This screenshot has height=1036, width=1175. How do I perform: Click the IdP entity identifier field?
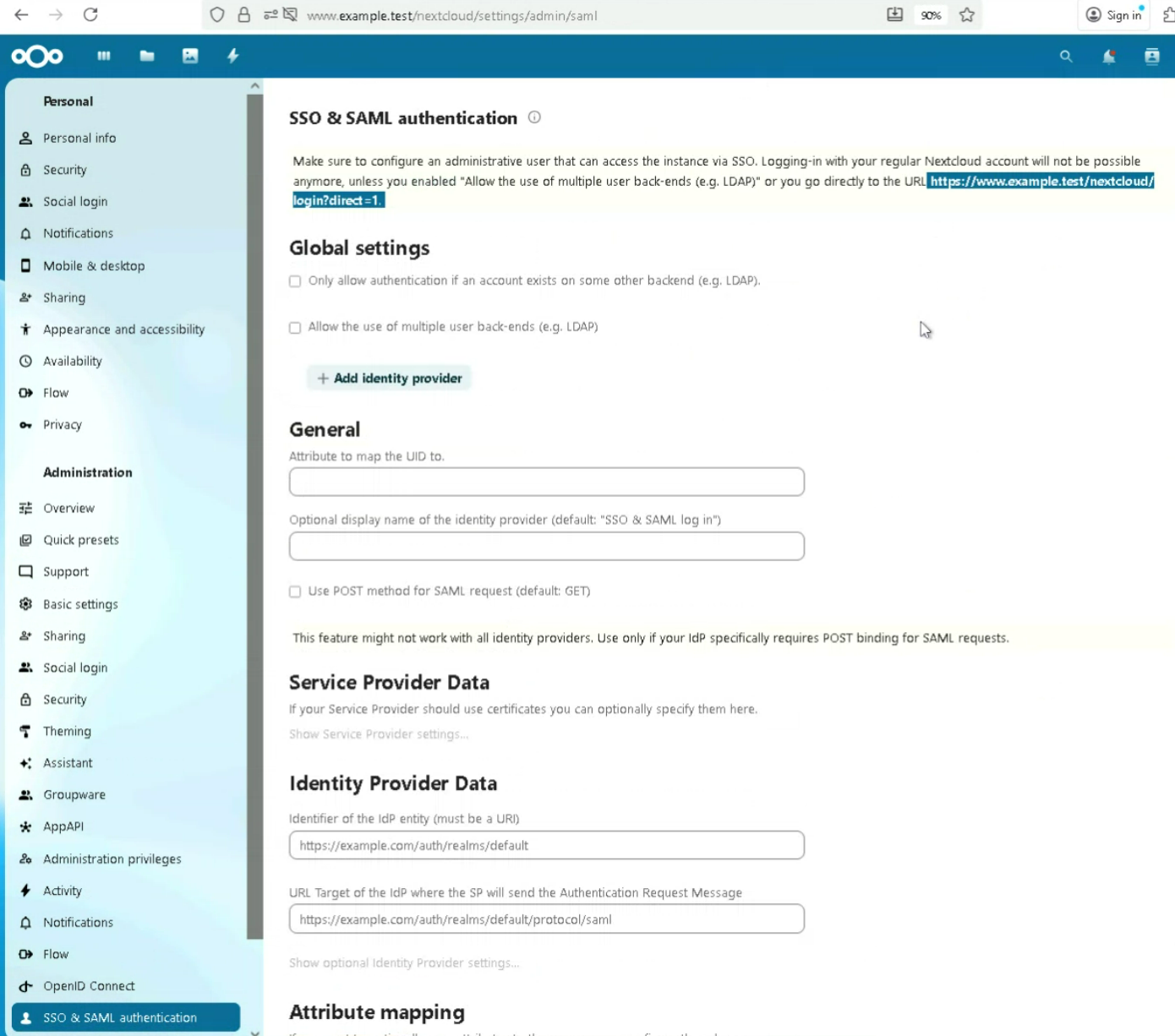tap(547, 845)
